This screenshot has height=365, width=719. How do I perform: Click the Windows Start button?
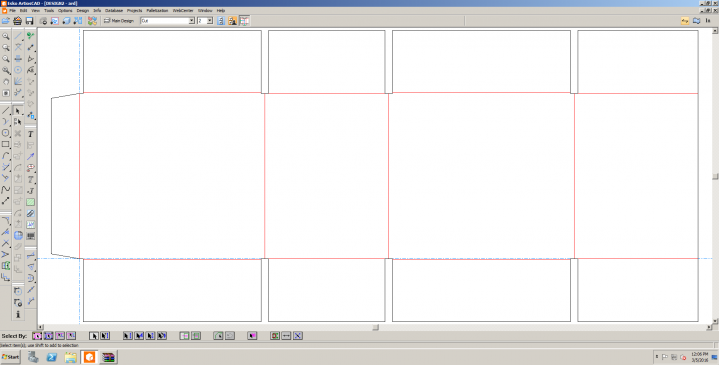[11, 357]
